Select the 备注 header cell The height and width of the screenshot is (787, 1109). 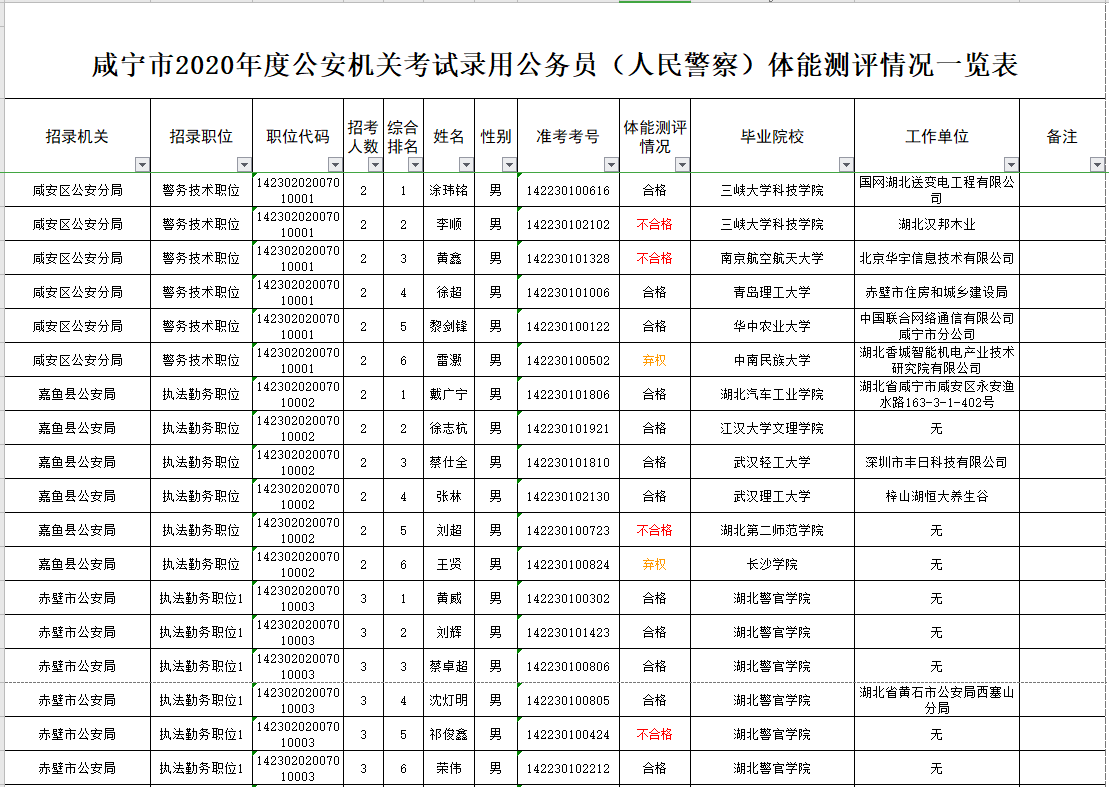[x=1062, y=136]
